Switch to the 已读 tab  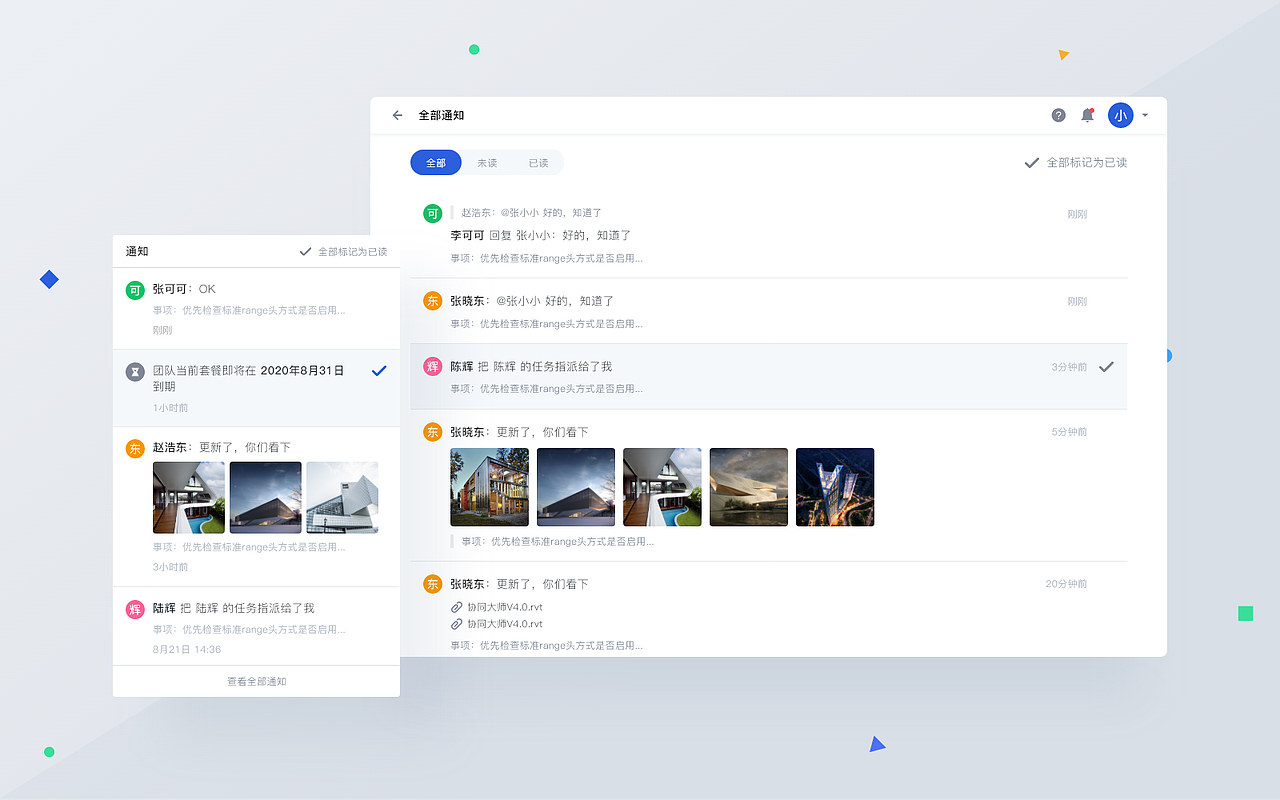[x=538, y=162]
